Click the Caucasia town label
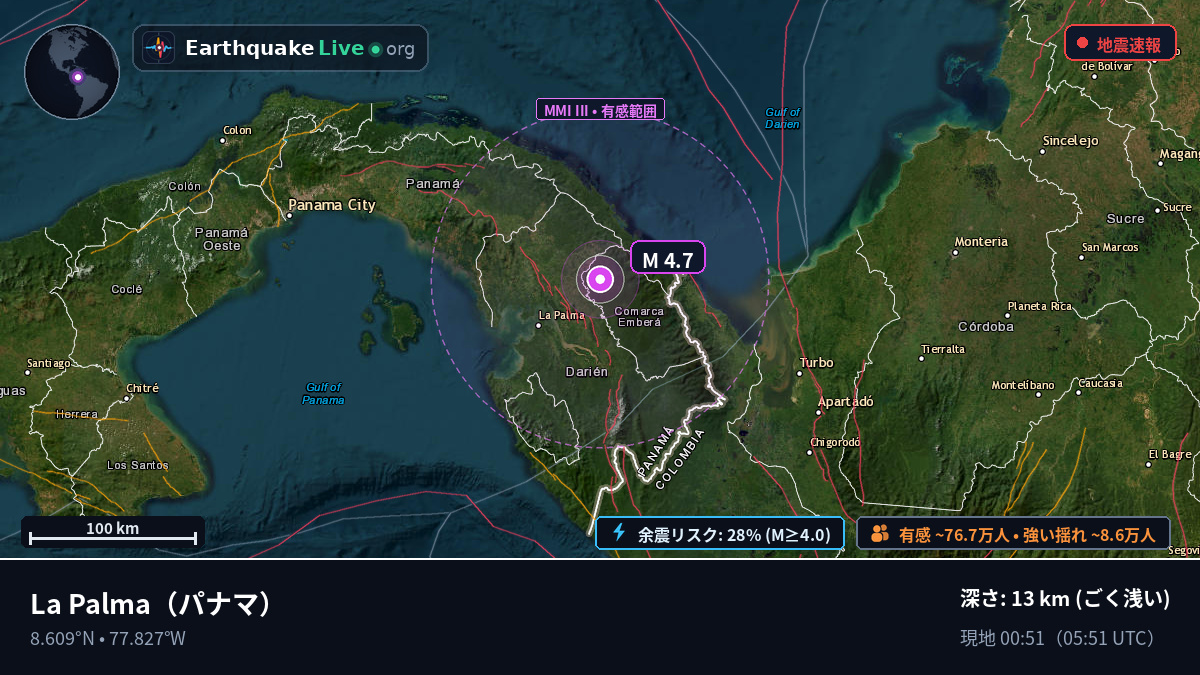The width and height of the screenshot is (1200, 675). (1100, 383)
